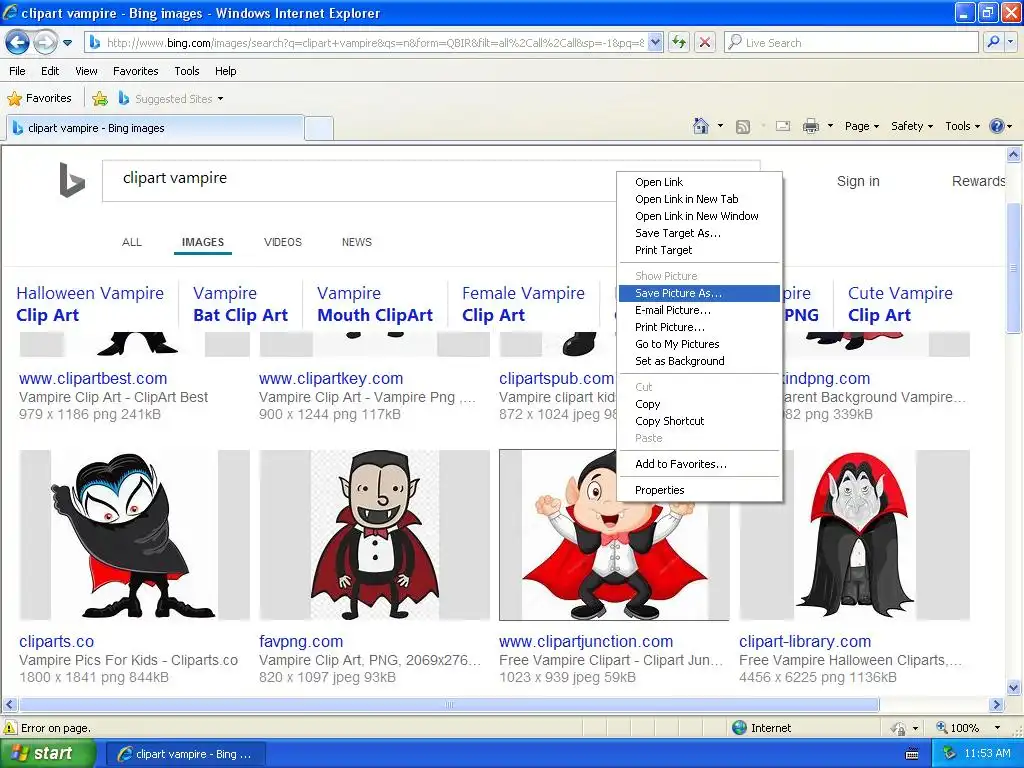
Task: Open the Tools command bar menu
Action: coord(962,126)
